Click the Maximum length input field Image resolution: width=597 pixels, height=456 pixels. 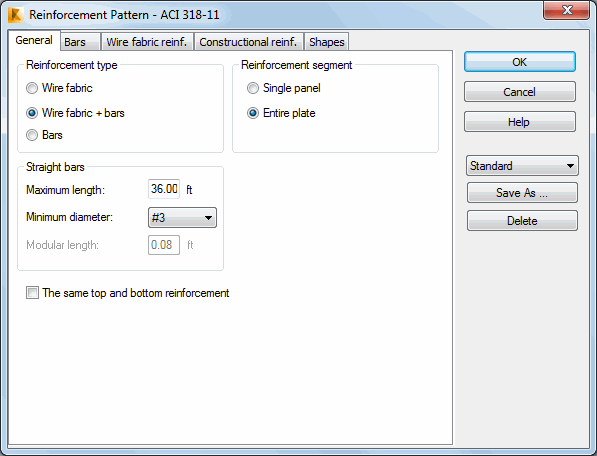pos(164,189)
